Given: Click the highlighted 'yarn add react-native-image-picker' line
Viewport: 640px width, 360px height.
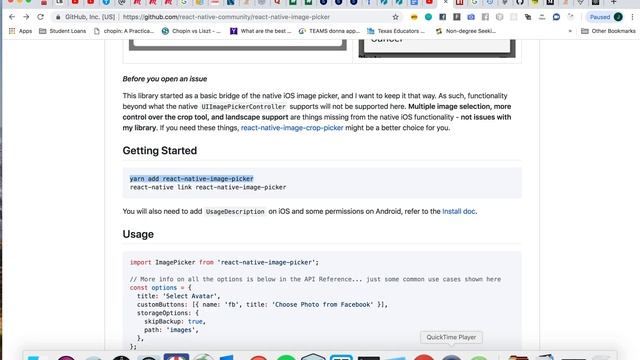Looking at the screenshot, I should pos(191,179).
